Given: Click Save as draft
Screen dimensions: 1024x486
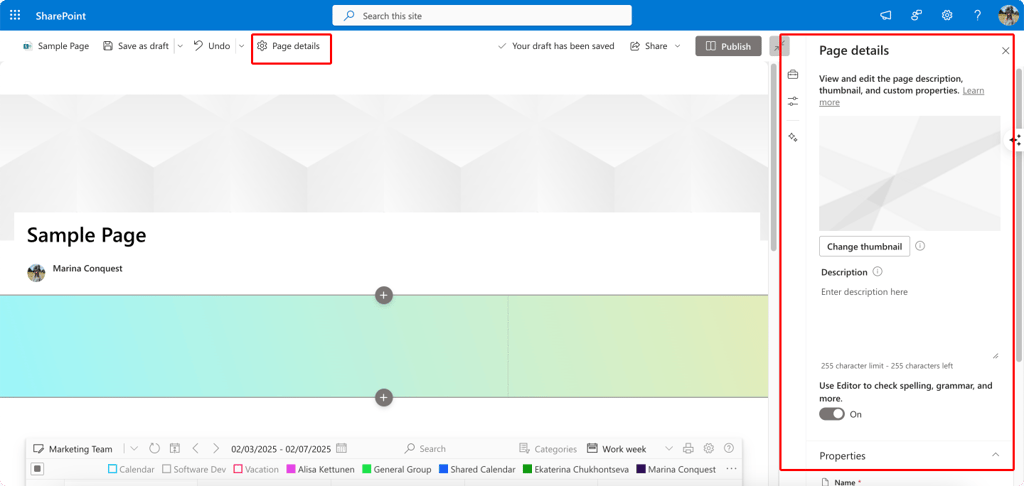Looking at the screenshot, I should [x=136, y=46].
